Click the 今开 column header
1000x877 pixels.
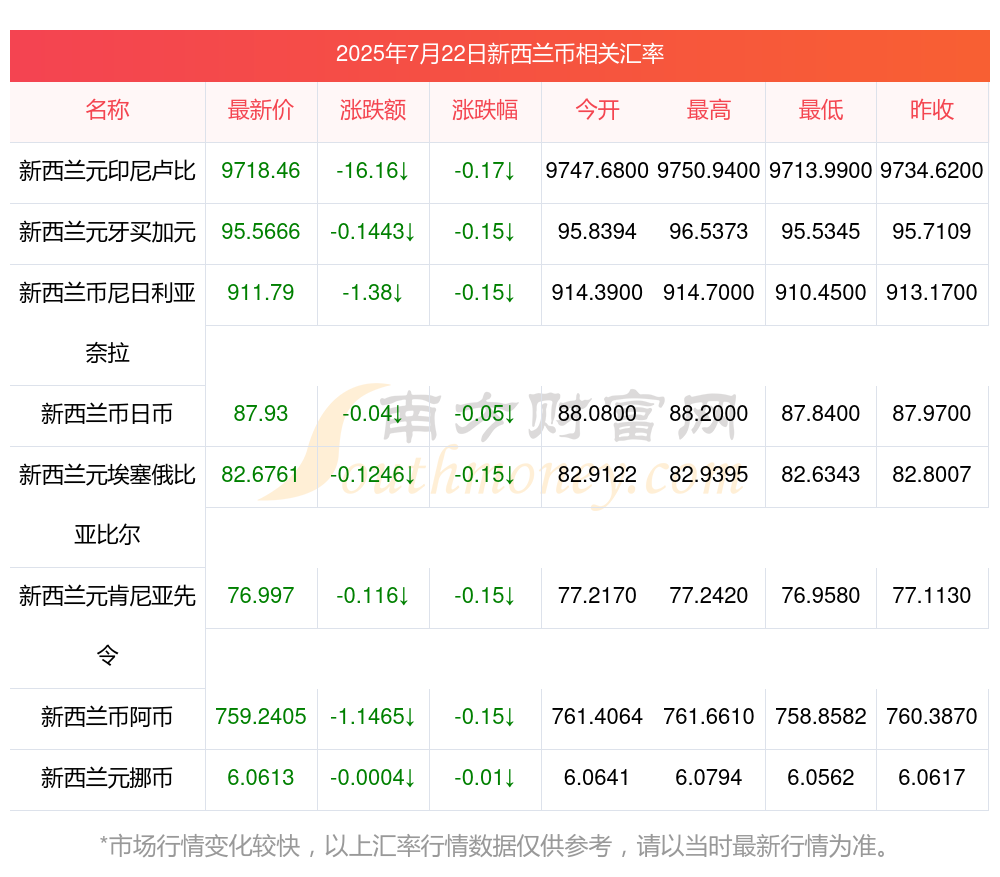pos(597,110)
